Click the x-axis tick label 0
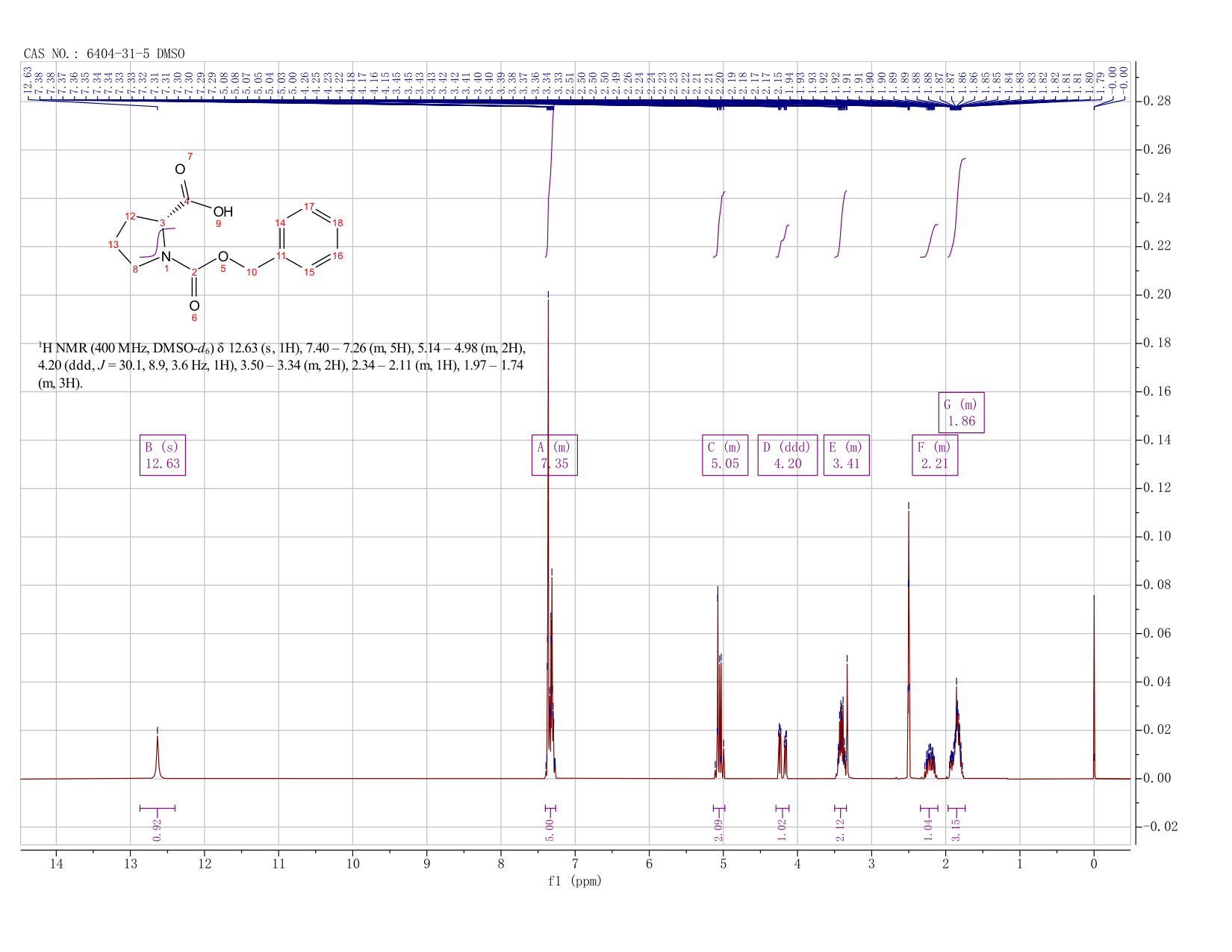 [1094, 864]
